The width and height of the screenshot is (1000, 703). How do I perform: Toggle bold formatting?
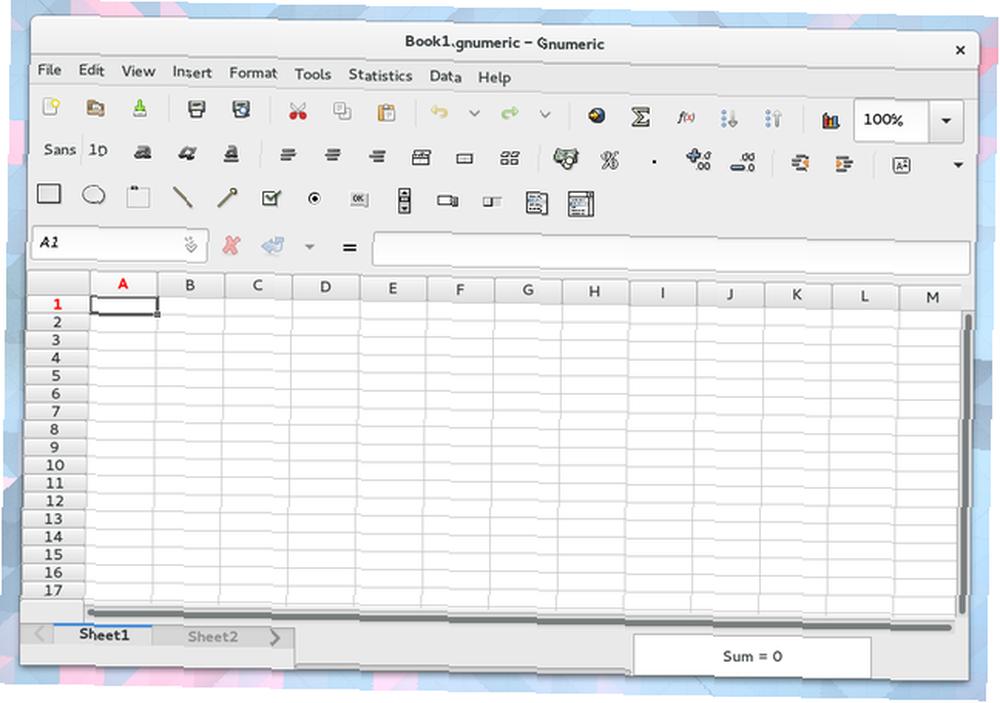coord(142,152)
